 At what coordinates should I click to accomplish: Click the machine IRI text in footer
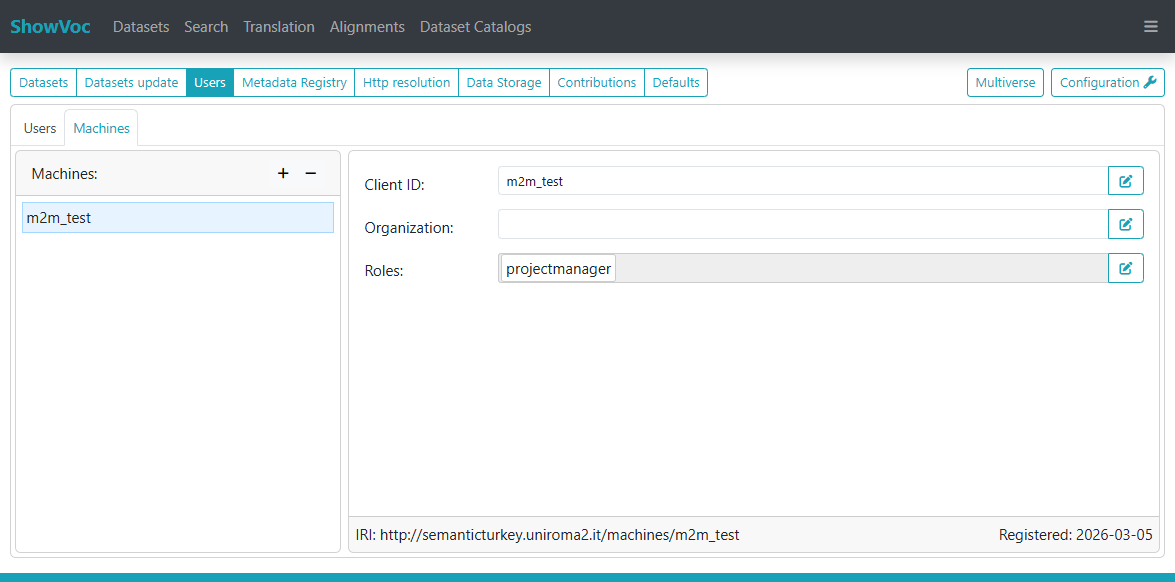click(548, 535)
